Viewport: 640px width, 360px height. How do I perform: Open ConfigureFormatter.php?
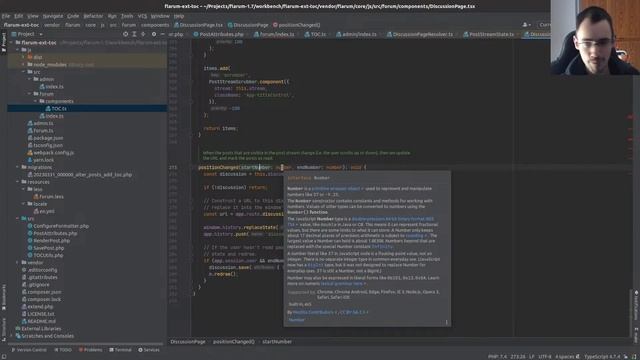(x=58, y=226)
